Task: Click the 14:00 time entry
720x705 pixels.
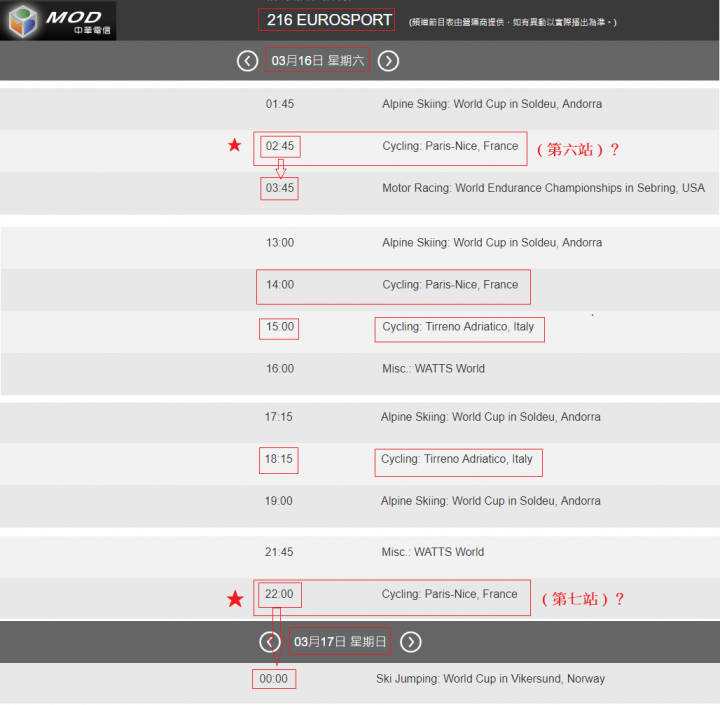Action: click(280, 285)
